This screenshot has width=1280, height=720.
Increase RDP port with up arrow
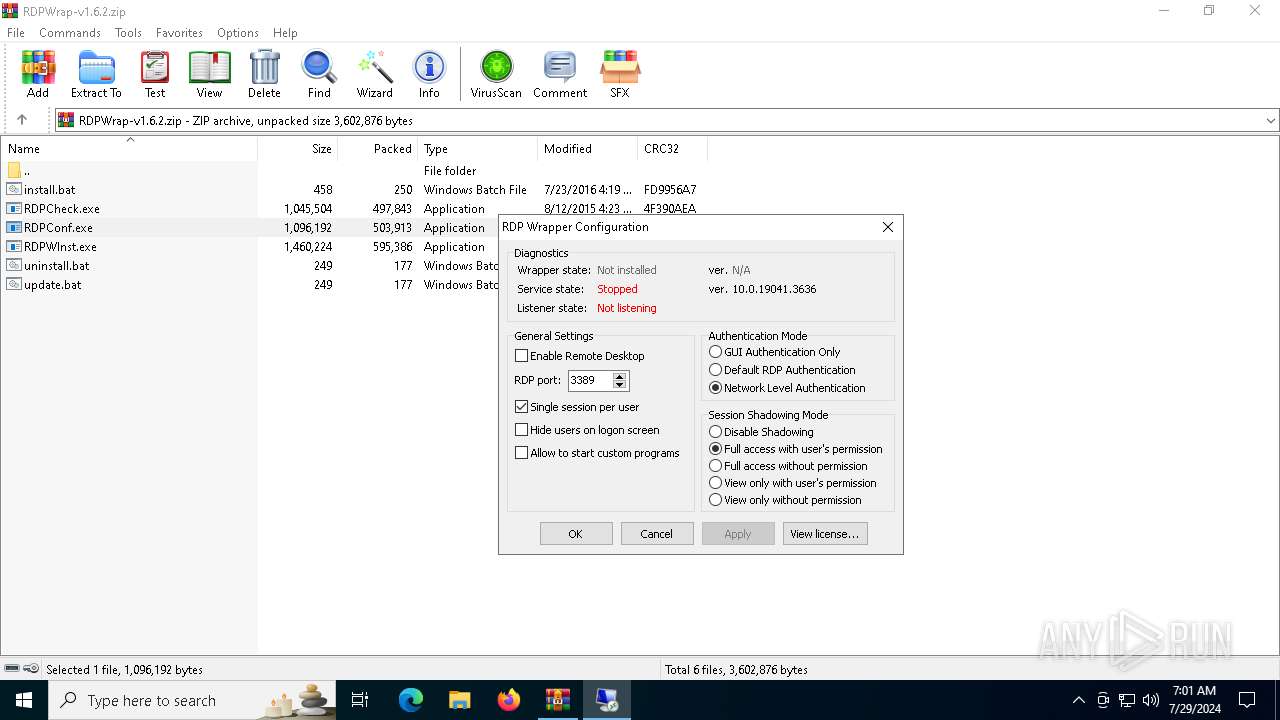(x=619, y=376)
